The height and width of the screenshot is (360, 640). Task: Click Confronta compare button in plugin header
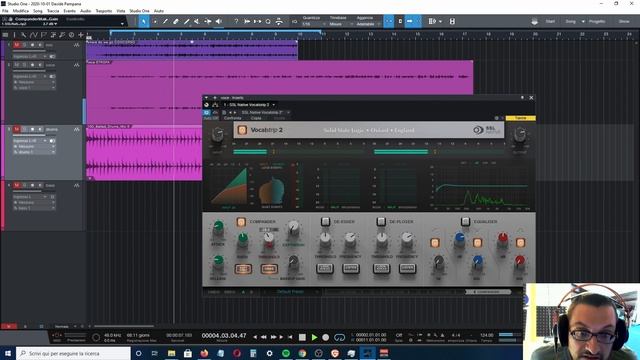point(233,118)
